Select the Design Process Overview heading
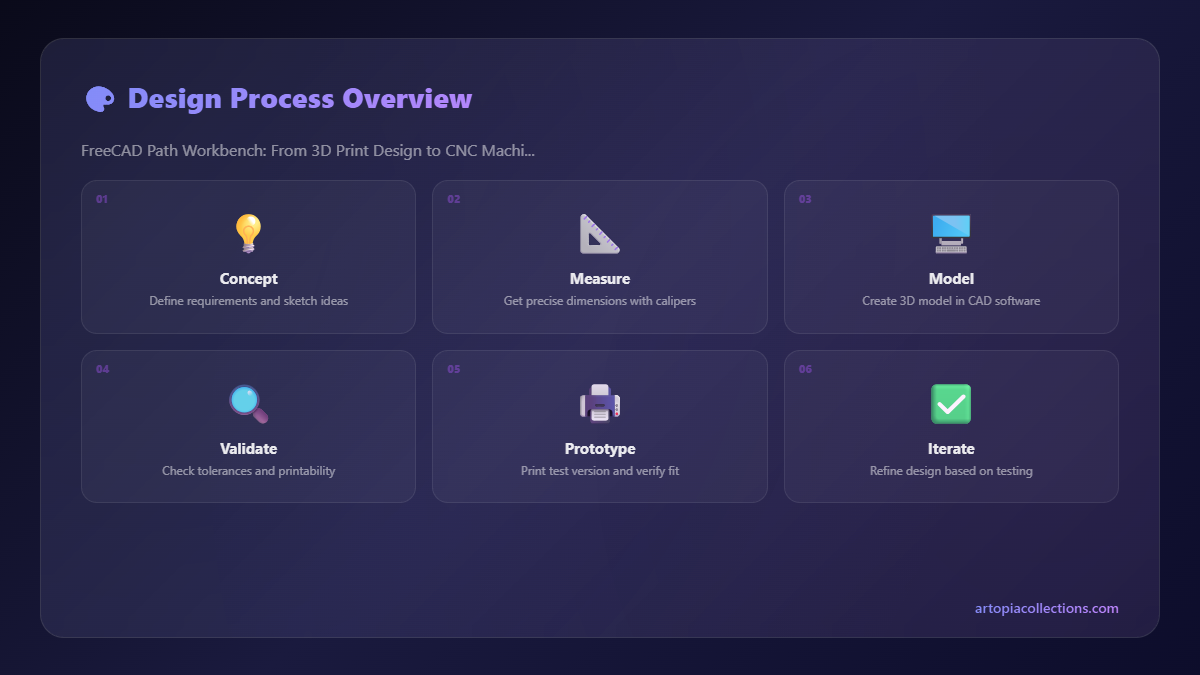Image resolution: width=1200 pixels, height=675 pixels. tap(299, 98)
